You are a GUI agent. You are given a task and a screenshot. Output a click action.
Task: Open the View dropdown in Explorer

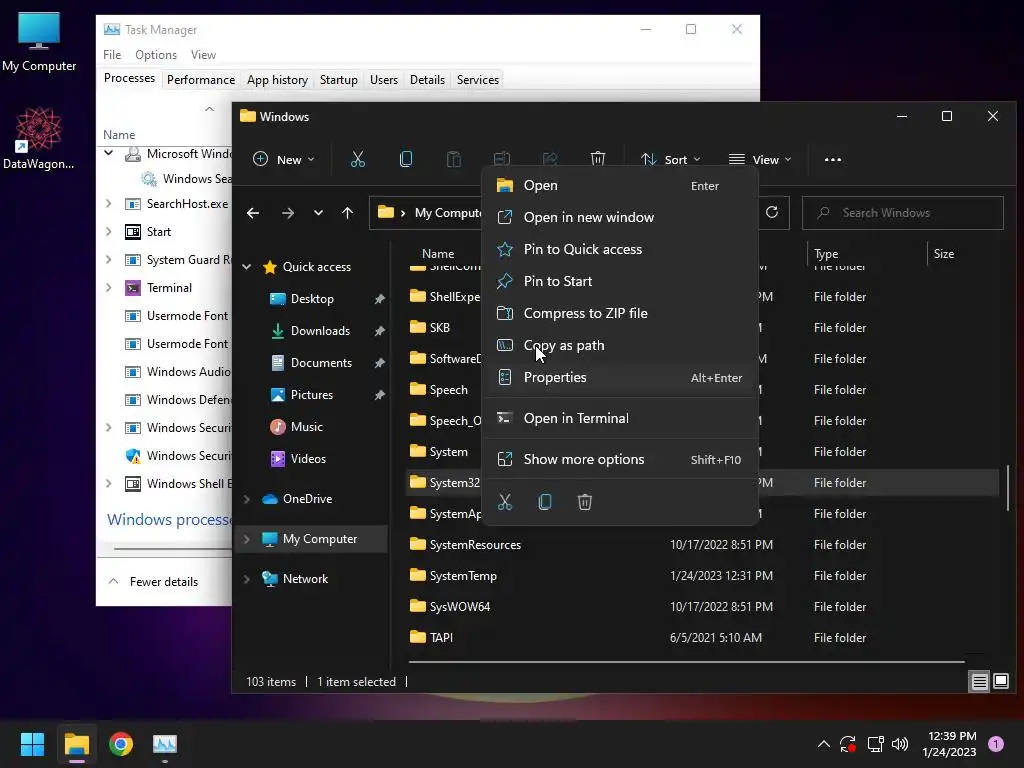click(x=760, y=159)
